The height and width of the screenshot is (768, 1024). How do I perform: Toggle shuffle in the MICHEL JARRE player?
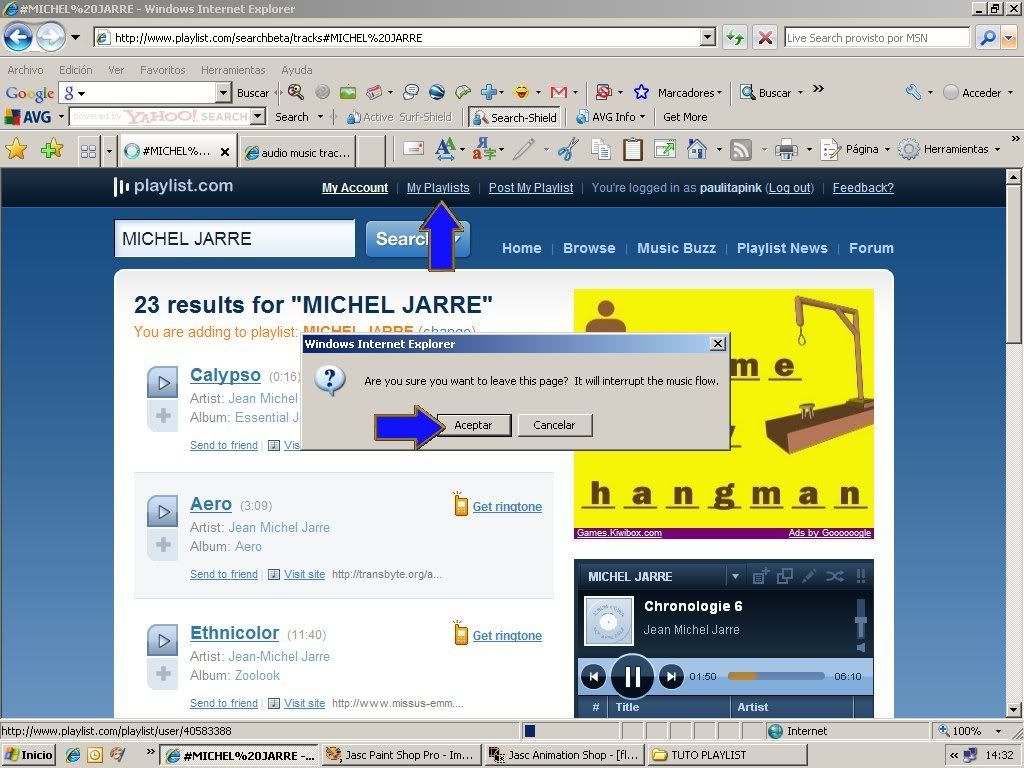(835, 576)
